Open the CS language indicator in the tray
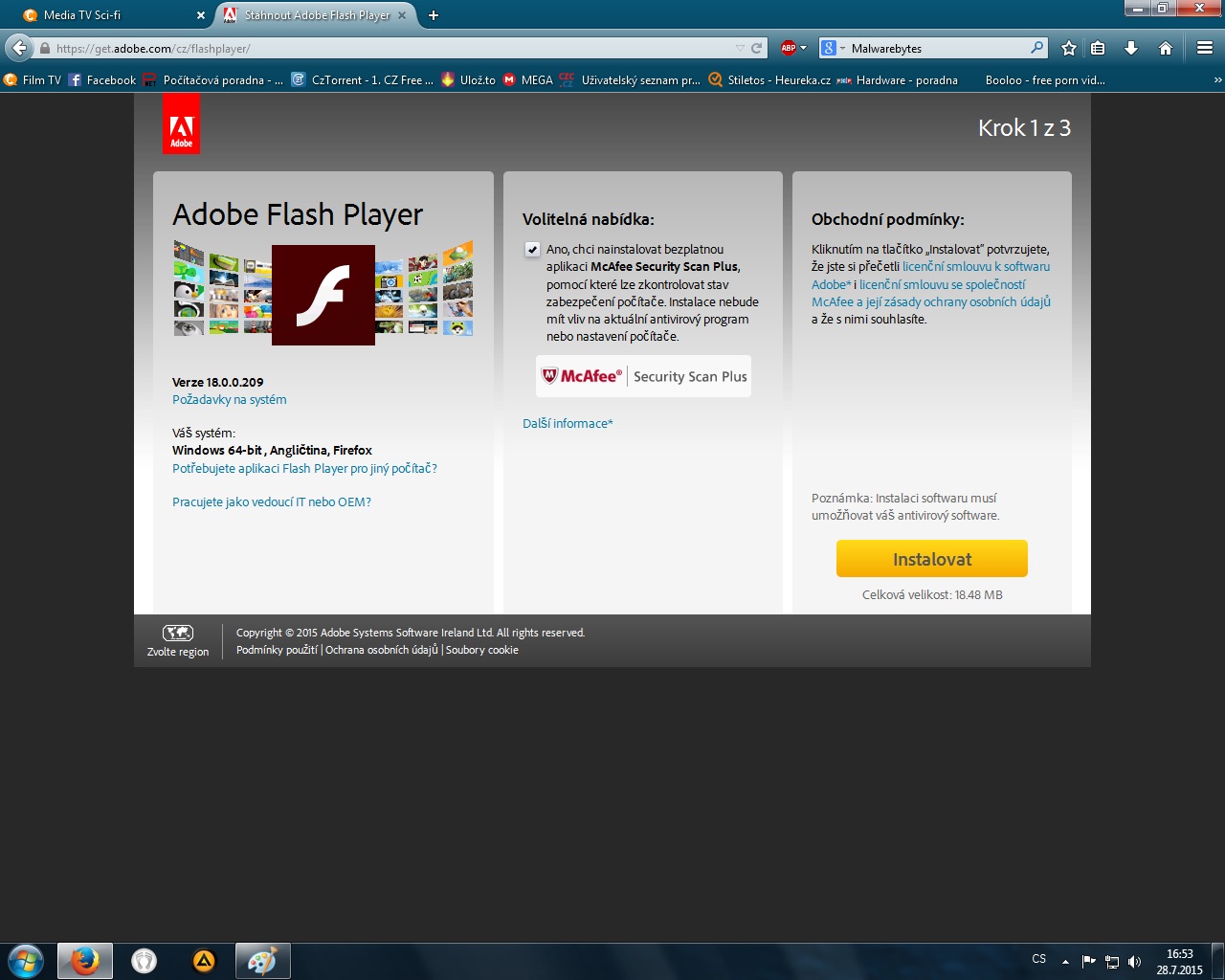This screenshot has width=1225, height=980. click(x=1039, y=959)
